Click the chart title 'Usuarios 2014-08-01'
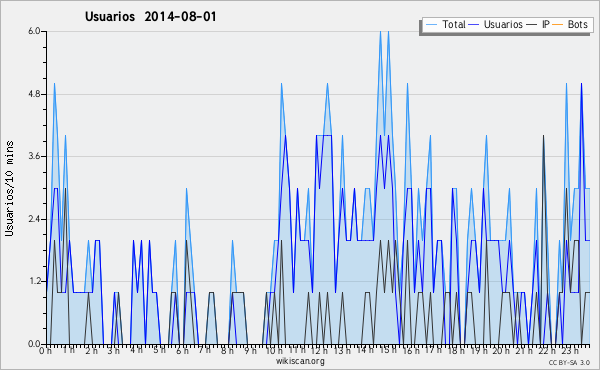 150,17
